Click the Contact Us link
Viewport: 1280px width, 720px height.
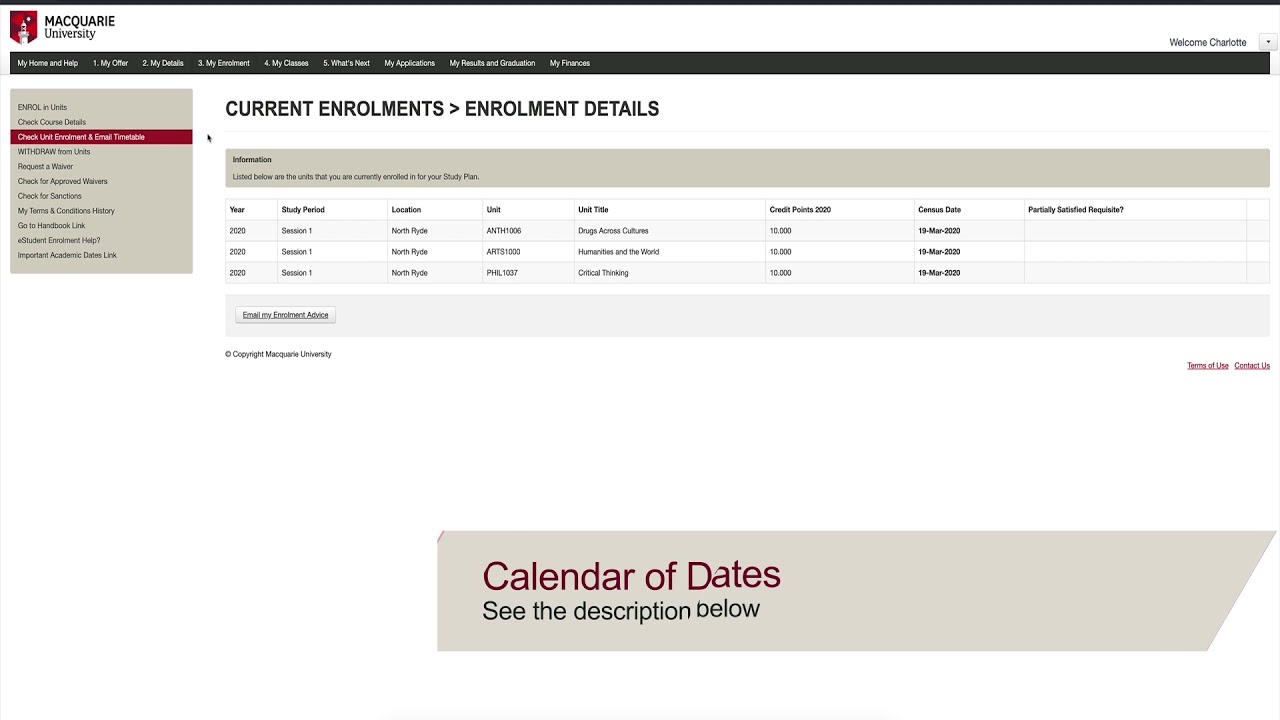(x=1251, y=366)
